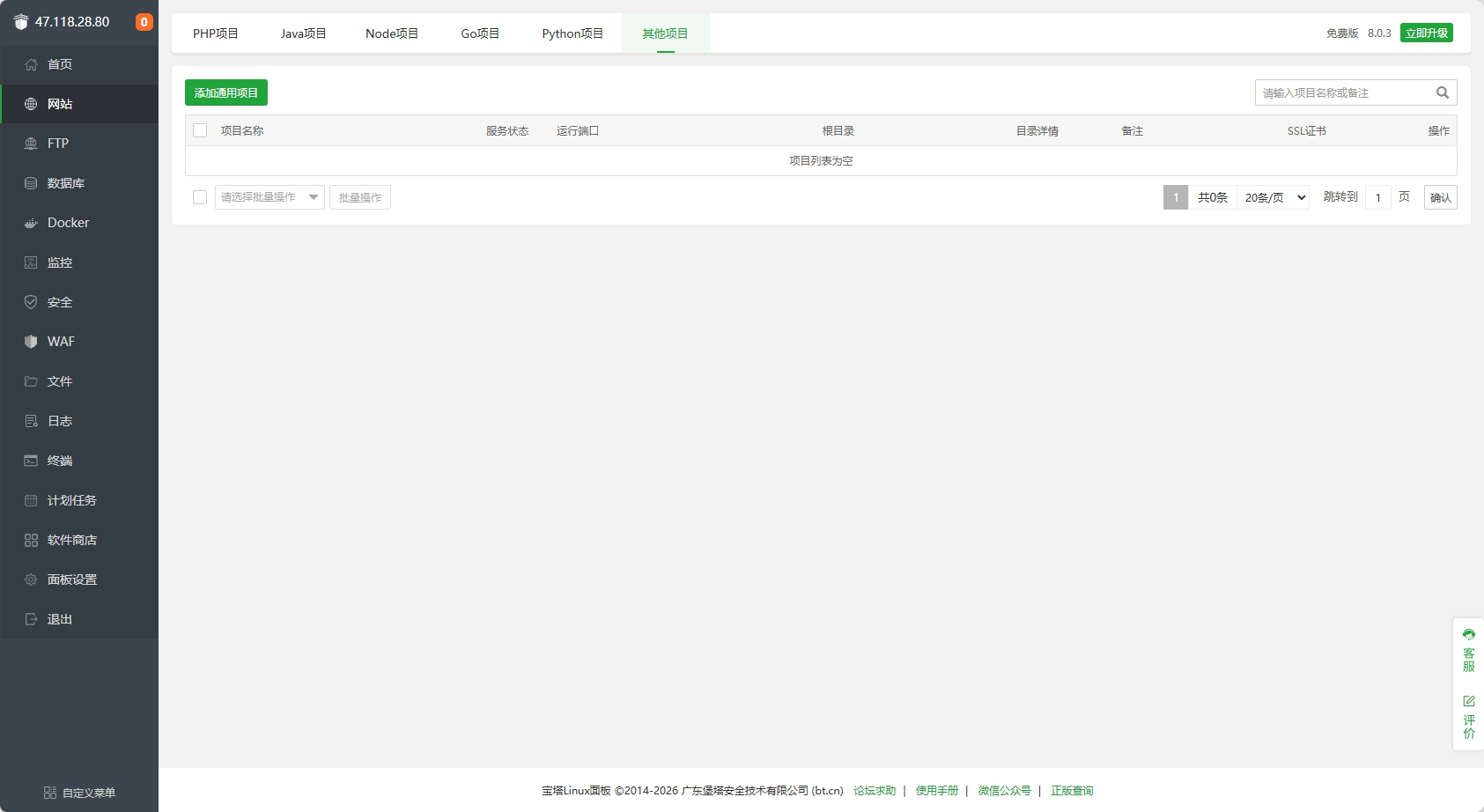Open the 使用手册 footer link
This screenshot has height=812, width=1484.
coord(937,791)
